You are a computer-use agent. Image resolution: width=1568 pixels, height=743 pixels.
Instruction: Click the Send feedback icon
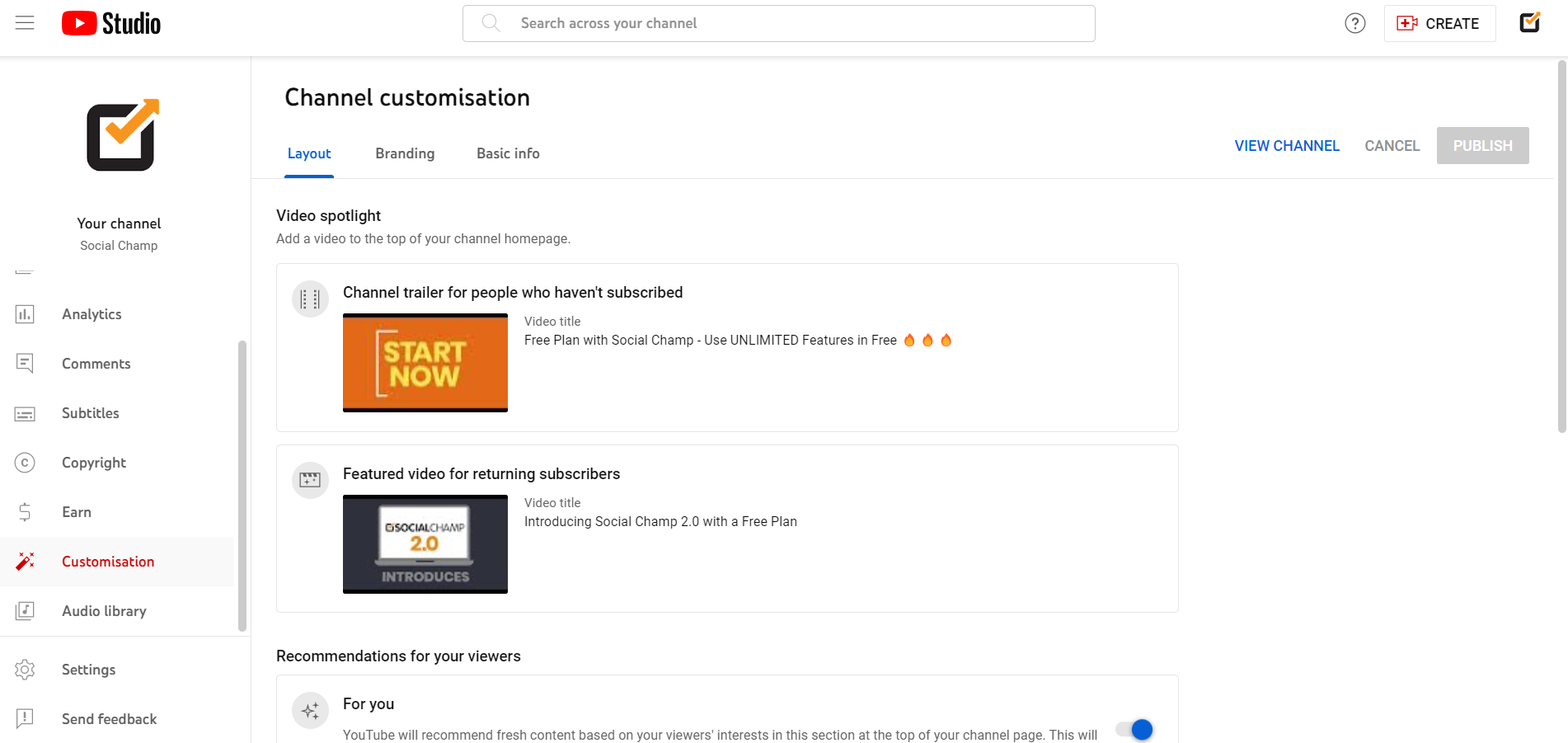tap(25, 718)
